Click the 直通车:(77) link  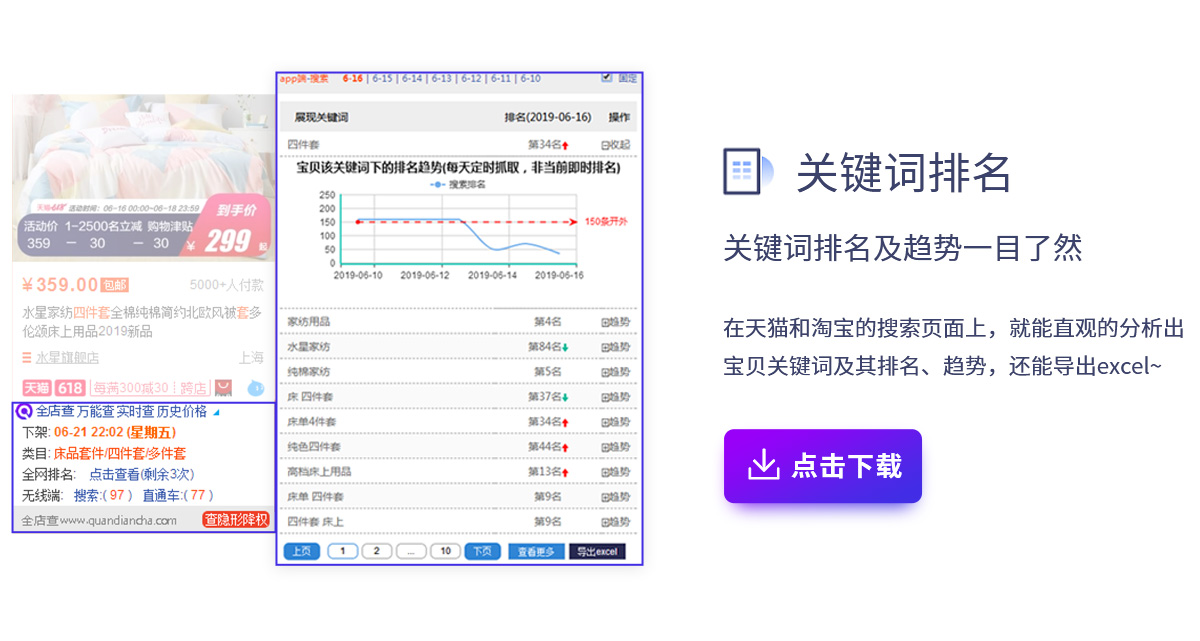178,495
